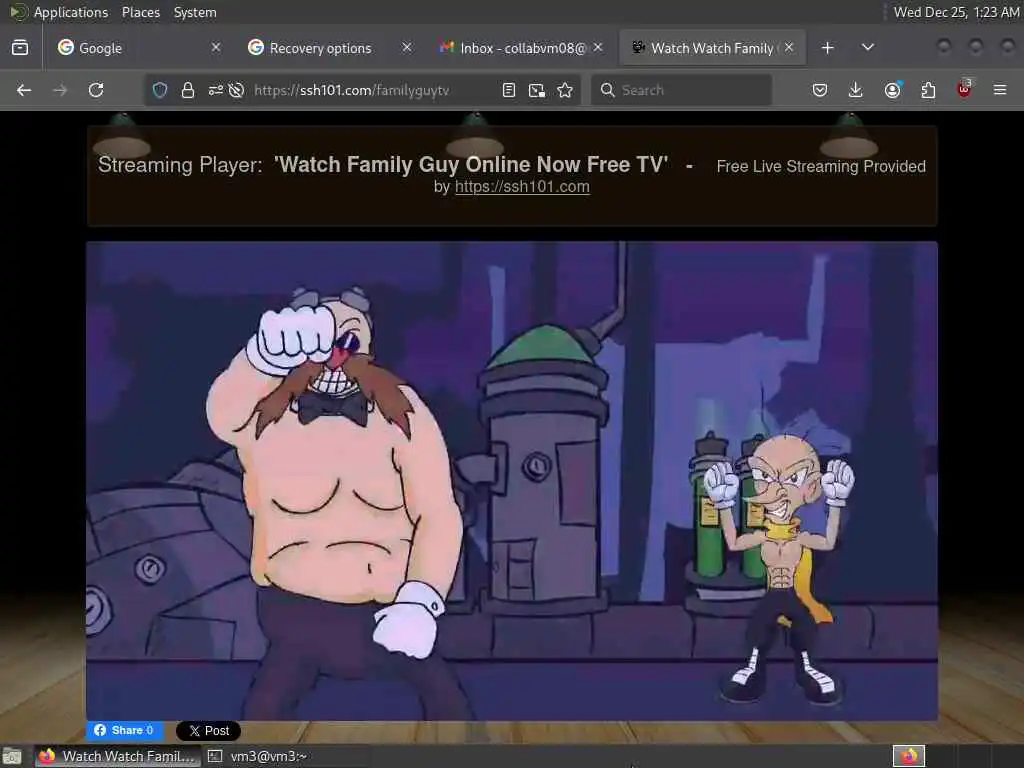Screen dimensions: 1024x768
Task: Open the Extensions puzzle icon
Action: [x=928, y=90]
